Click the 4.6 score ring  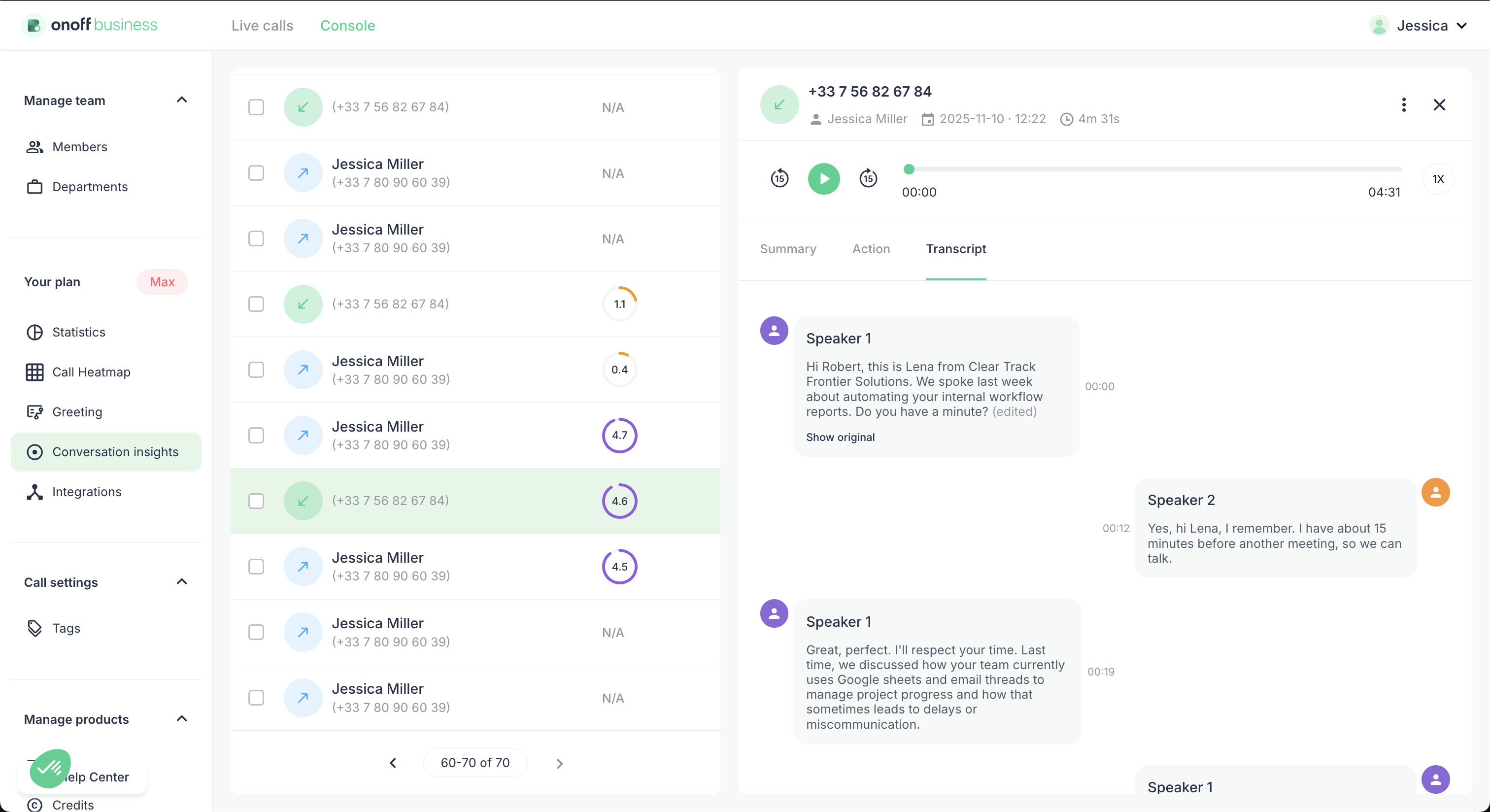[x=619, y=501]
